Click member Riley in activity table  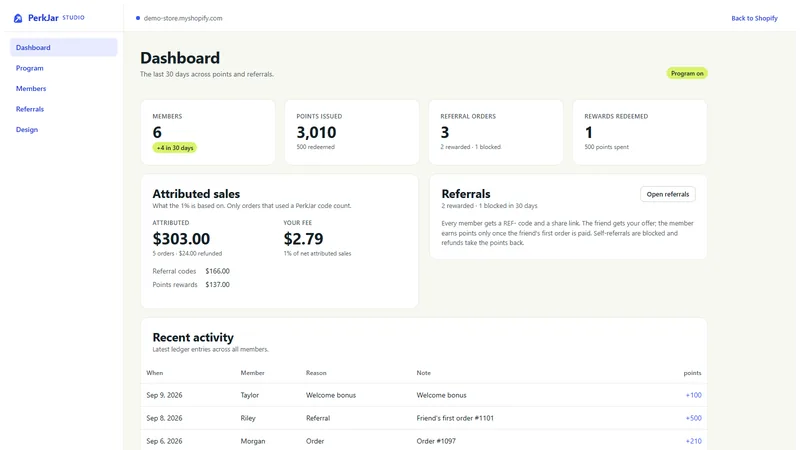click(x=248, y=418)
